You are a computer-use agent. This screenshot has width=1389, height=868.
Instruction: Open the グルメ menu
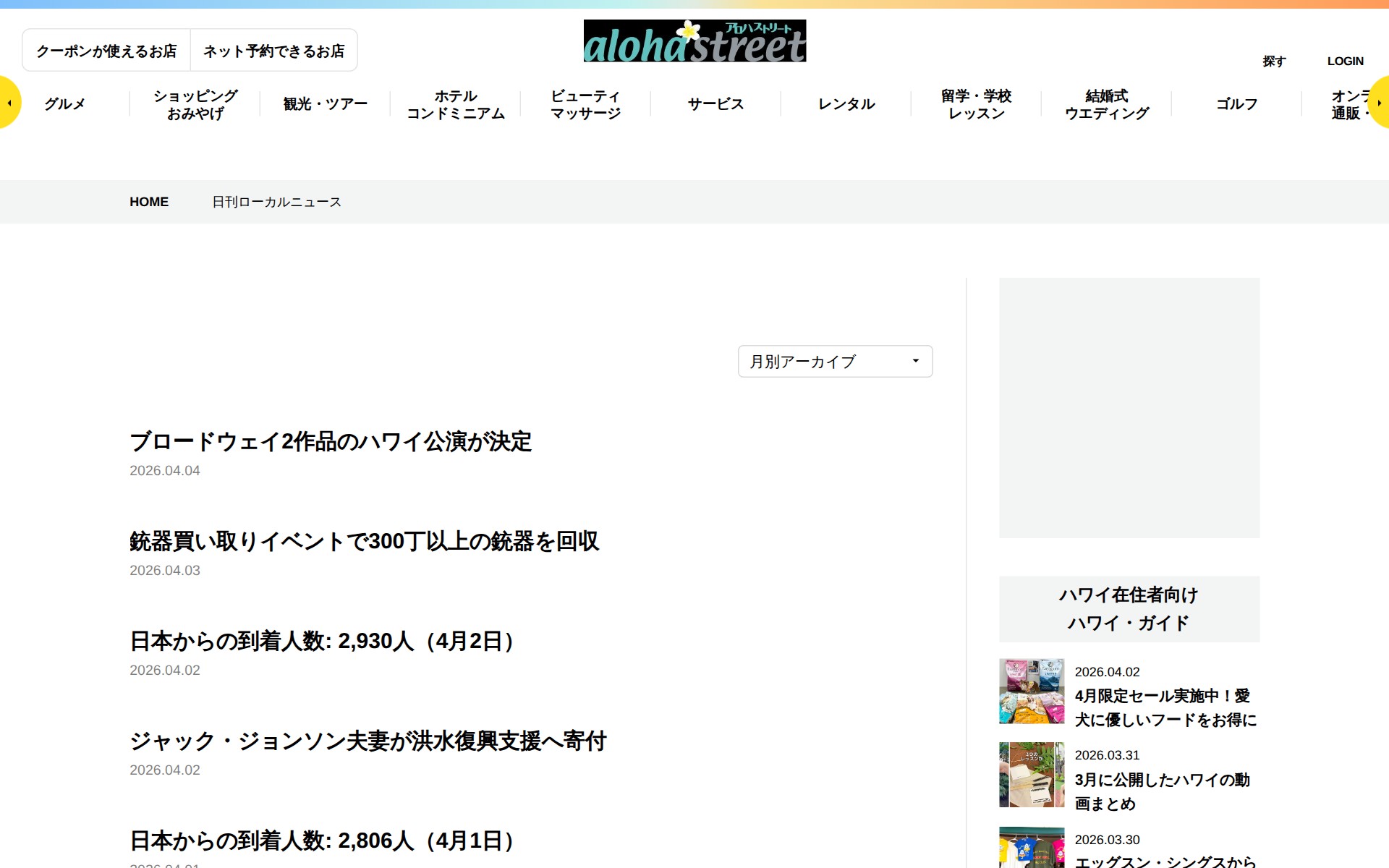click(x=65, y=103)
